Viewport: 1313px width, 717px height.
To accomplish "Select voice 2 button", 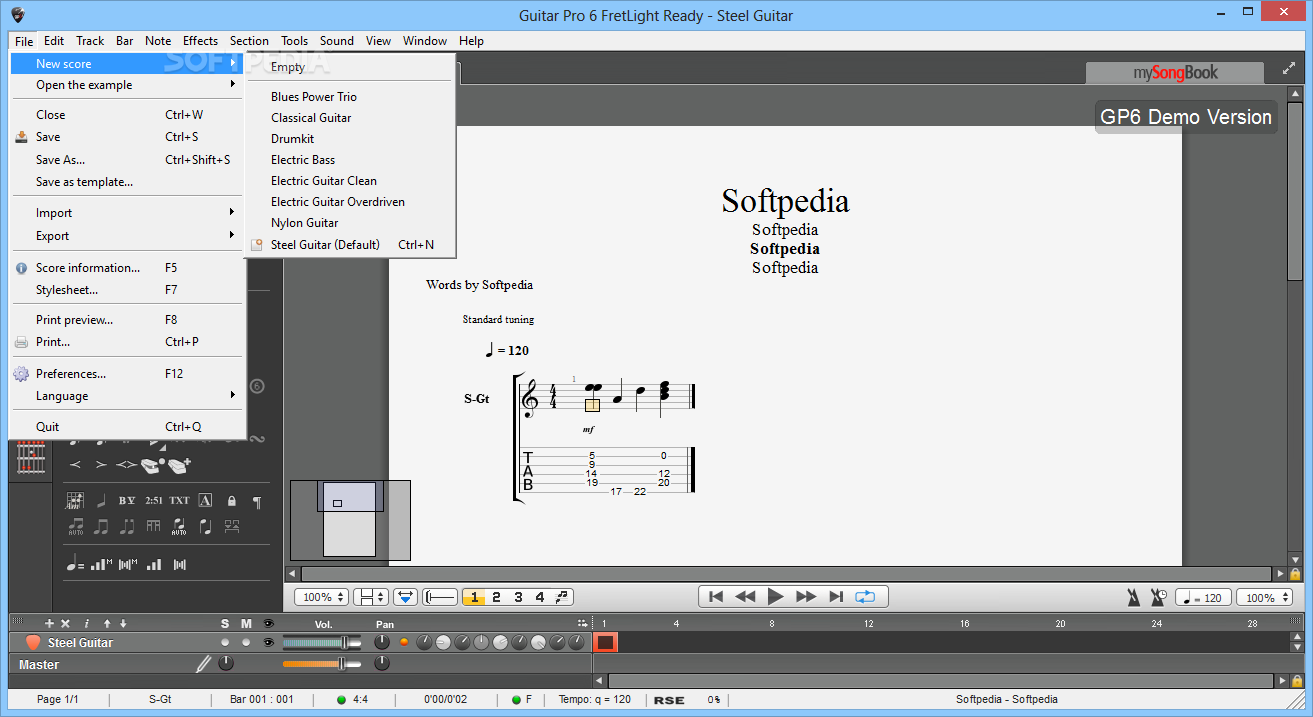I will tap(496, 597).
